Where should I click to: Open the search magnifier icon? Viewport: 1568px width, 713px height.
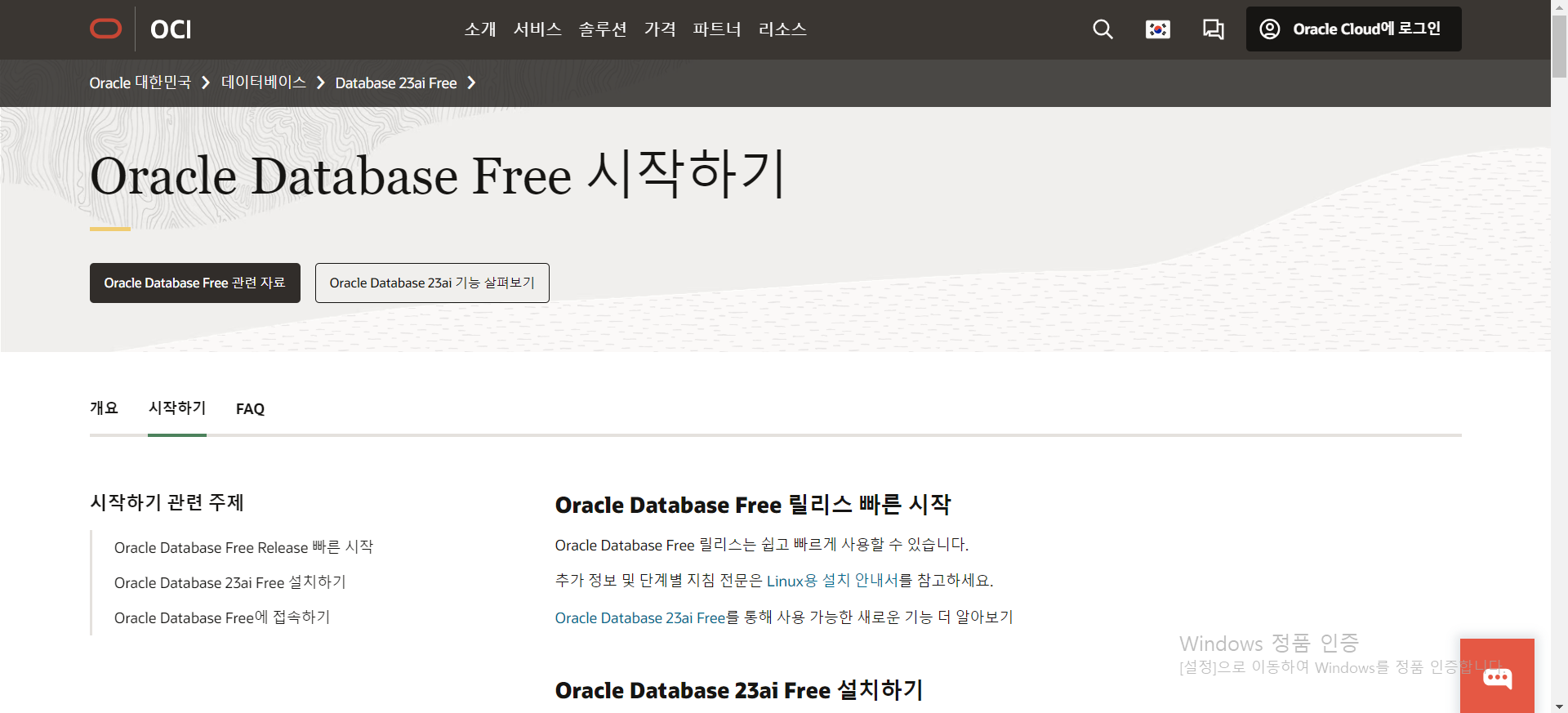pos(1102,29)
